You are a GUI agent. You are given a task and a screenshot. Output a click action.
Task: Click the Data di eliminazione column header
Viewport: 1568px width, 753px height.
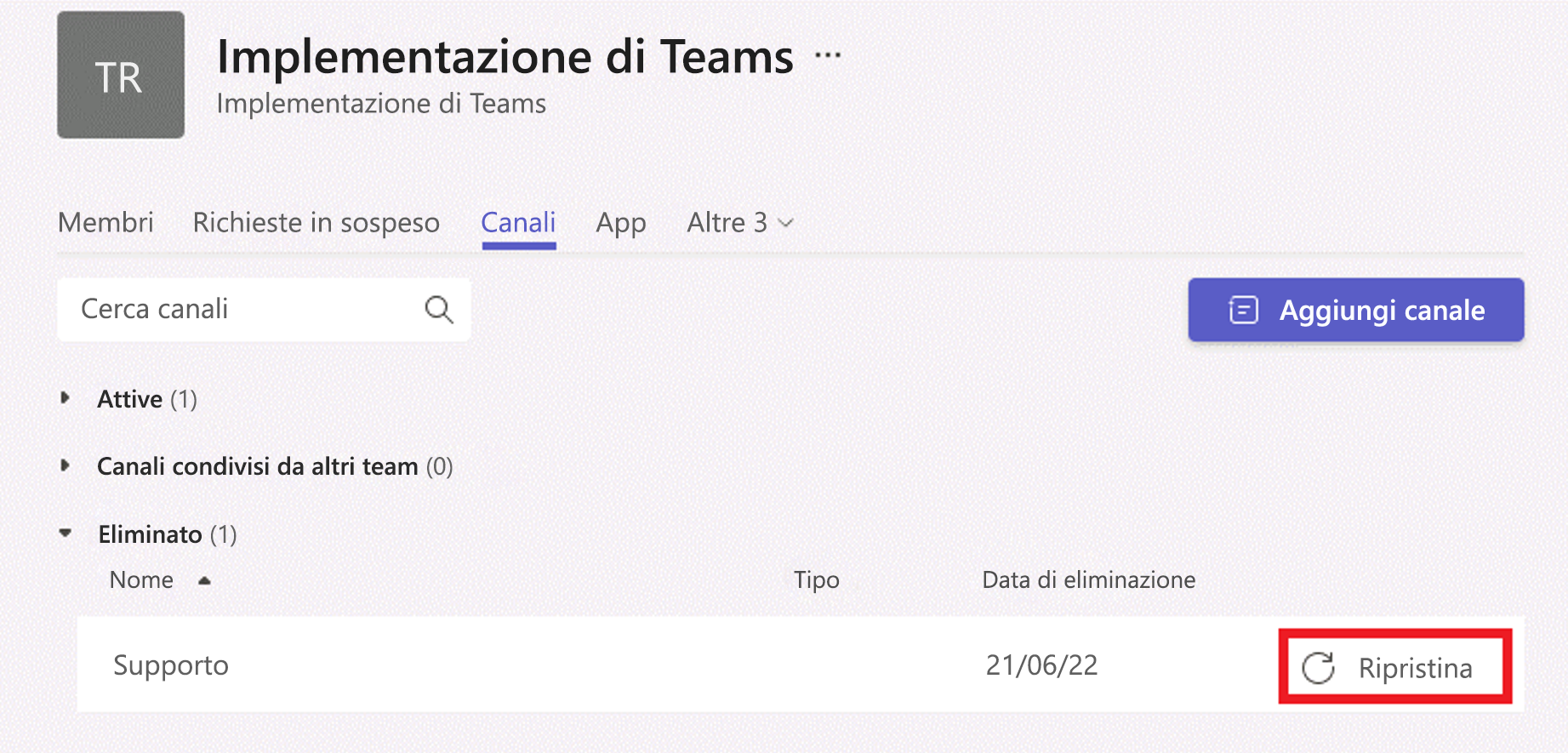pos(1089,580)
